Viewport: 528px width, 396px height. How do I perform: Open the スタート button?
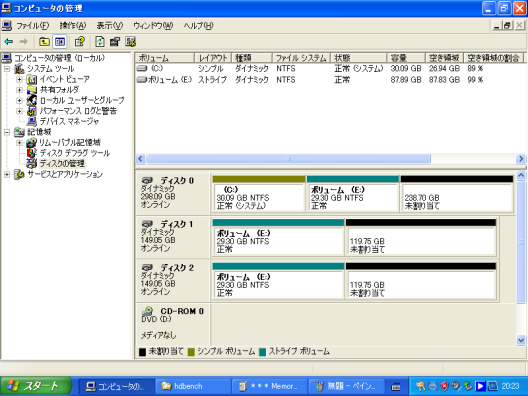click(x=36, y=386)
